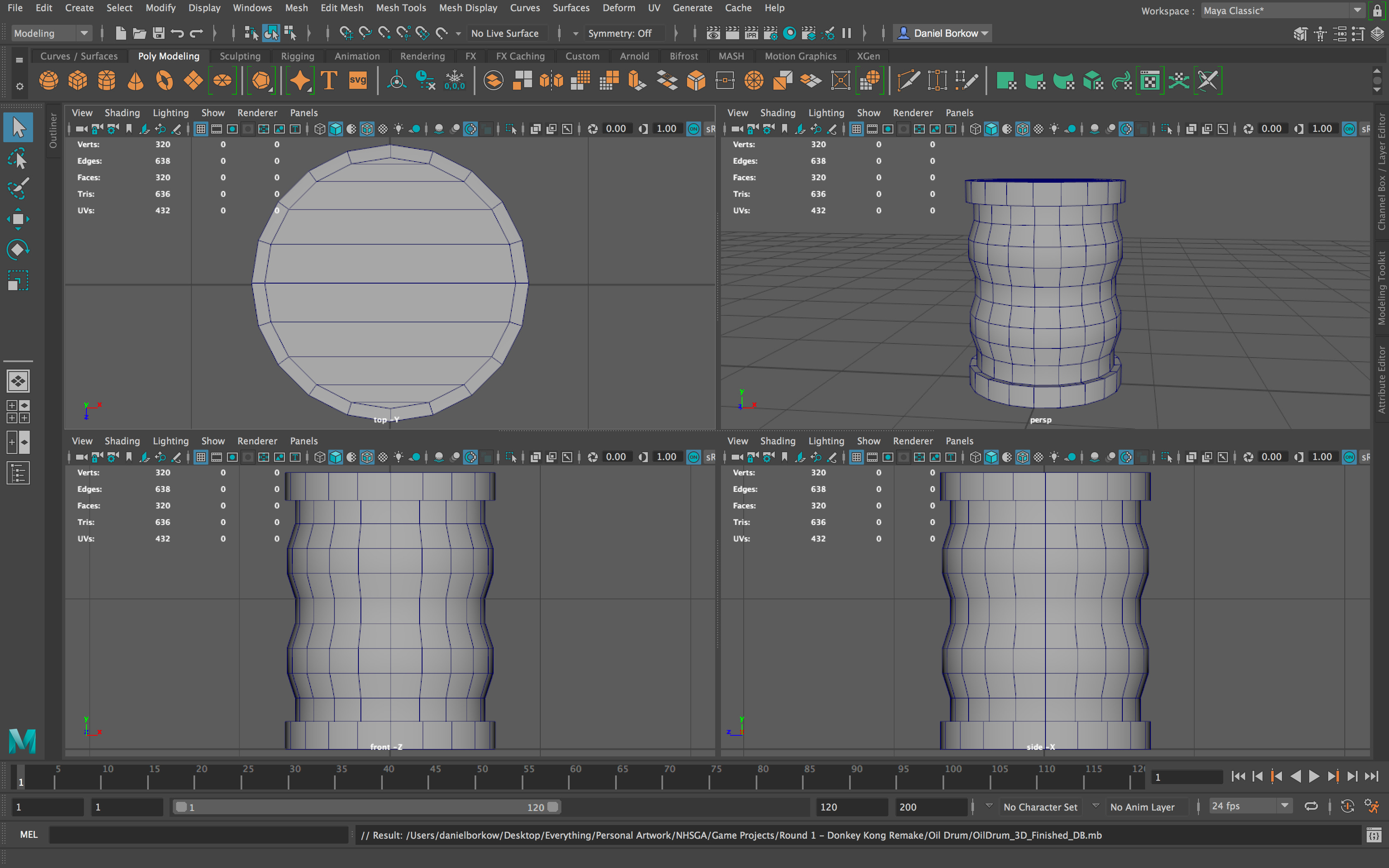Select the Rotate tool in toolbox
Screen dimensions: 1389x868
click(x=18, y=250)
